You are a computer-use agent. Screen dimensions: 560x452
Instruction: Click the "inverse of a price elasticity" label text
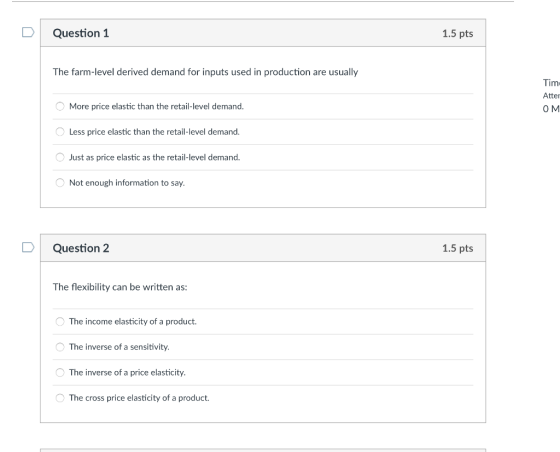pyautogui.click(x=127, y=372)
